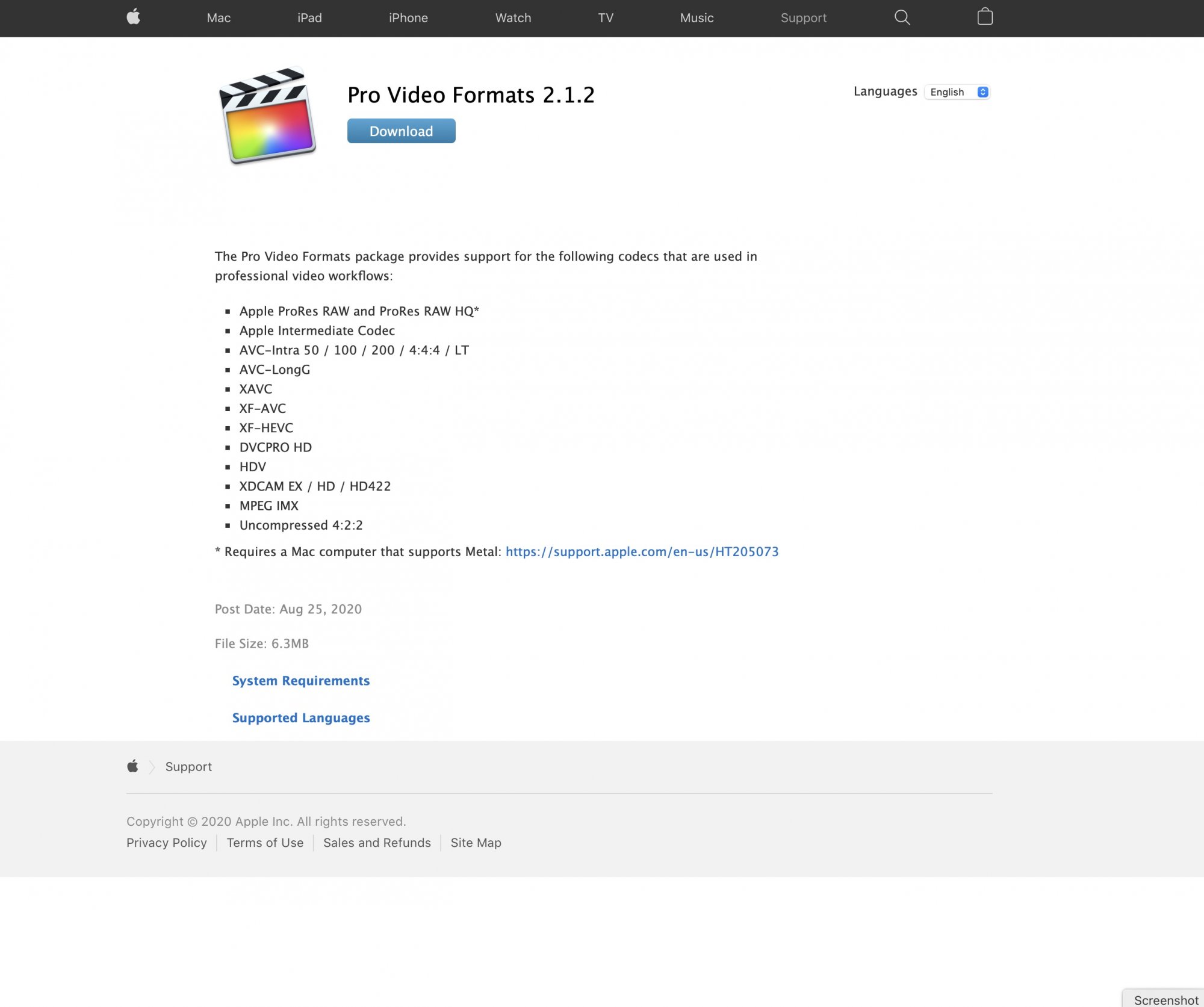The width and height of the screenshot is (1204, 1007).
Task: Open the TV navigation item
Action: pyautogui.click(x=606, y=18)
